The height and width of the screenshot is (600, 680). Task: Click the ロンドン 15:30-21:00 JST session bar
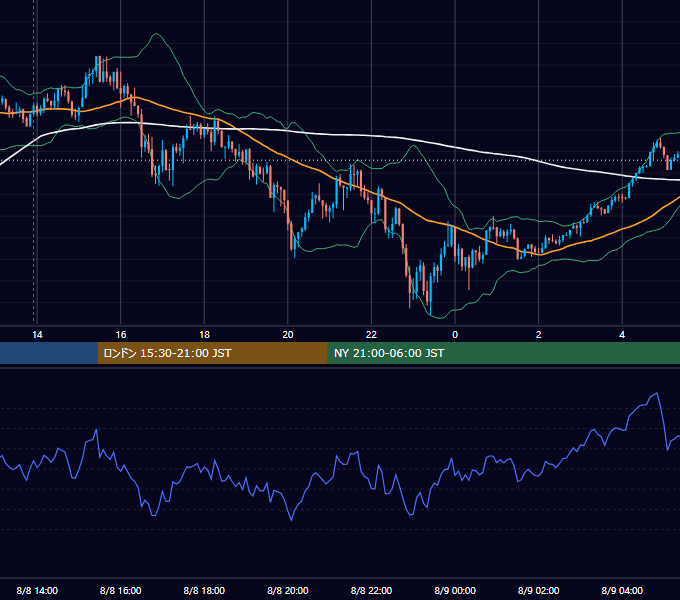pyautogui.click(x=212, y=353)
